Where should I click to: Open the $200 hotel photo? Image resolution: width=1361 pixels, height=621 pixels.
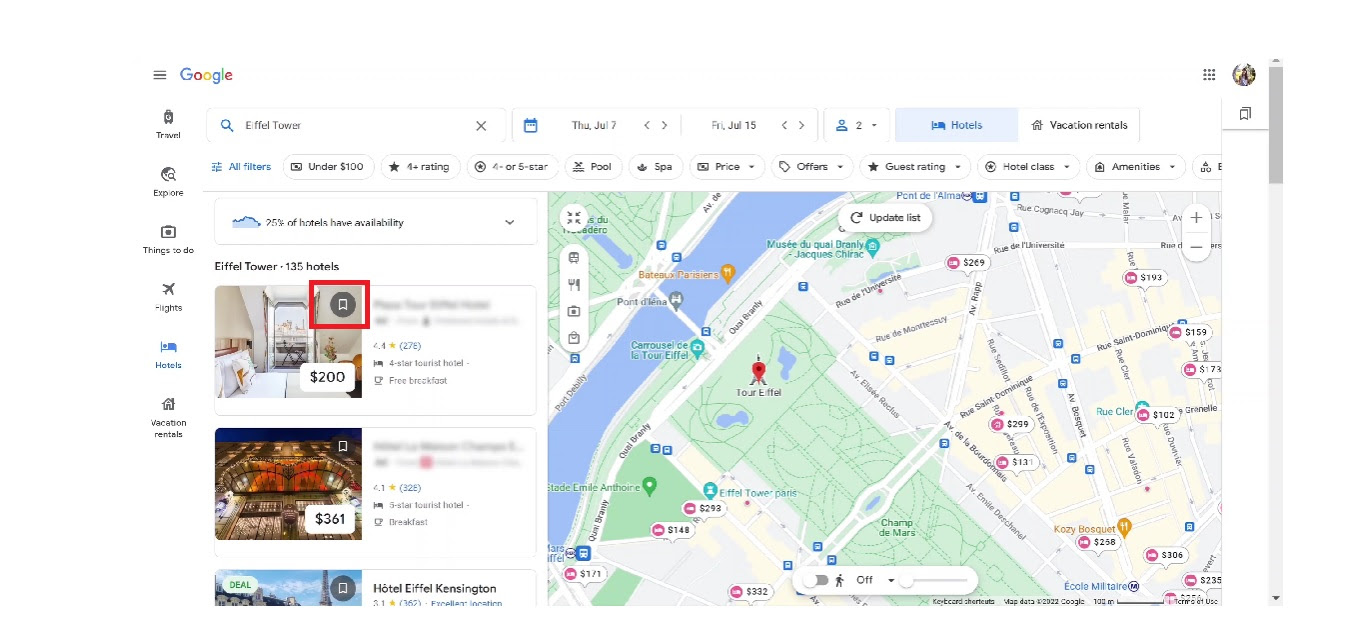[288, 342]
